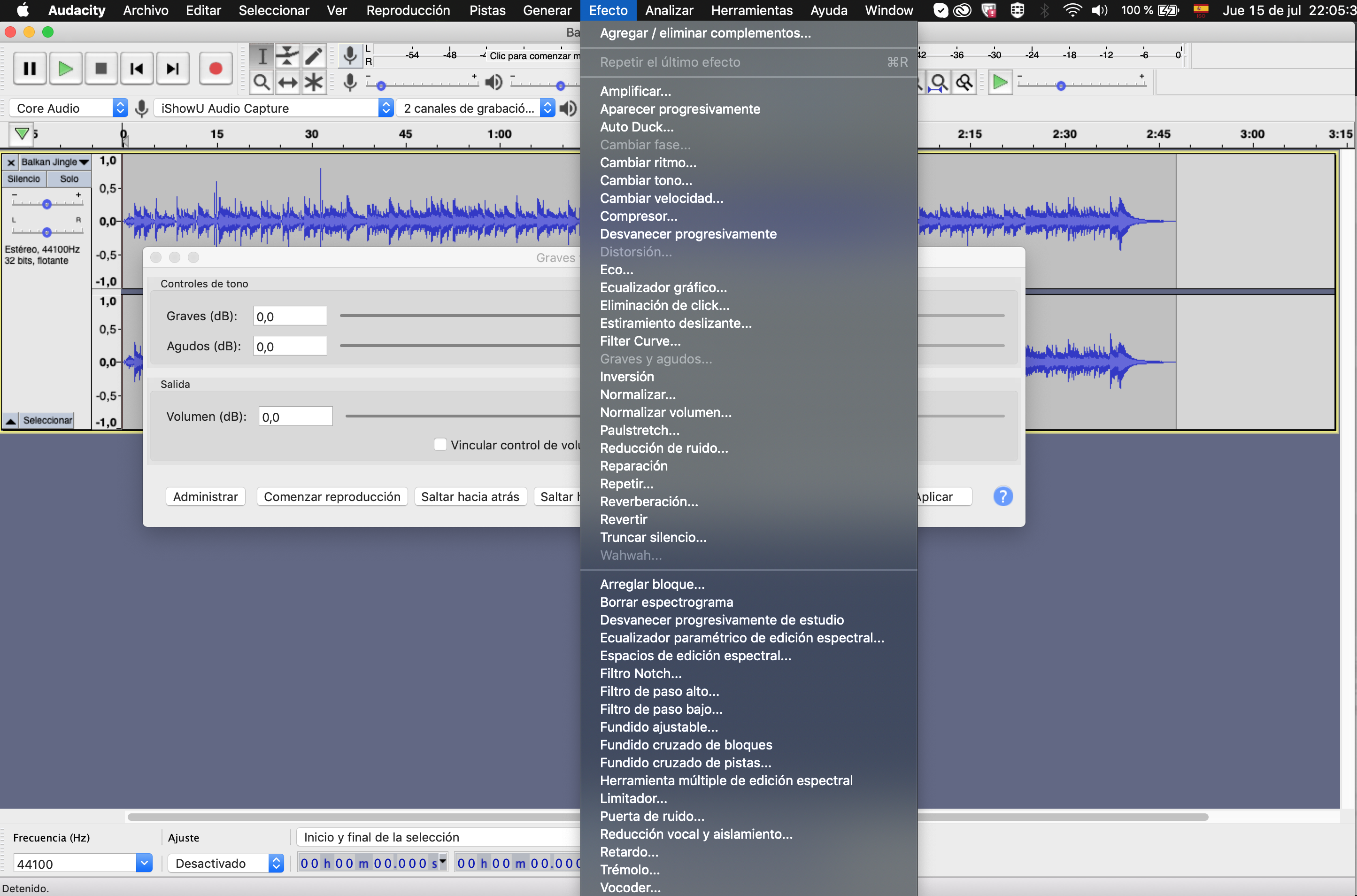The height and width of the screenshot is (896, 1357).
Task: Click the playback volume speaker icon
Action: pyautogui.click(x=493, y=82)
